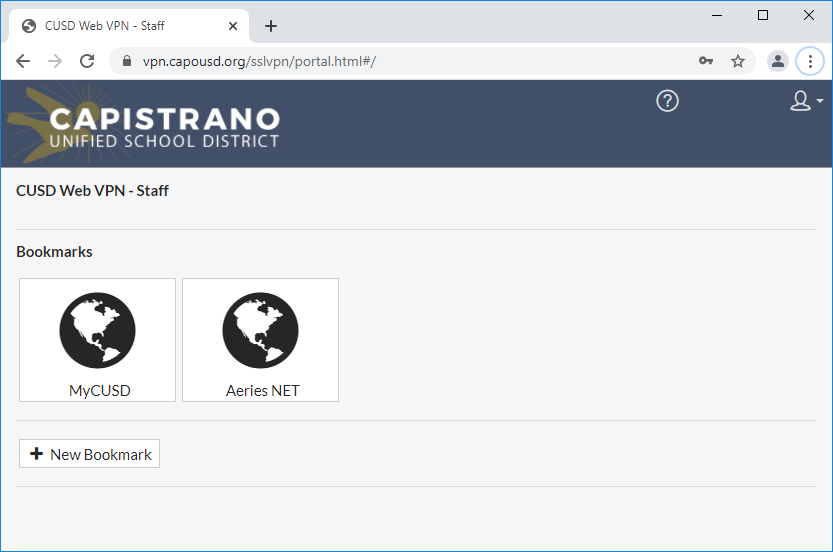Close the Chrome window
This screenshot has height=552, width=833.
[x=809, y=15]
